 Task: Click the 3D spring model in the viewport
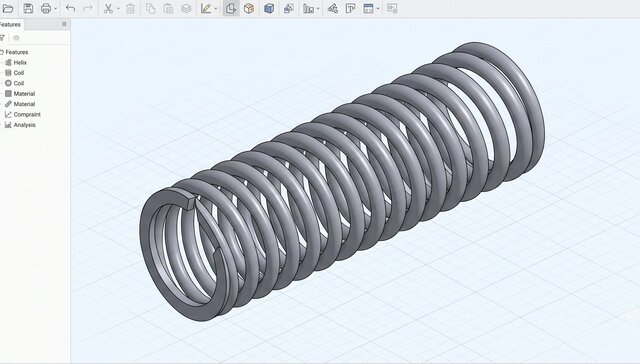342,181
